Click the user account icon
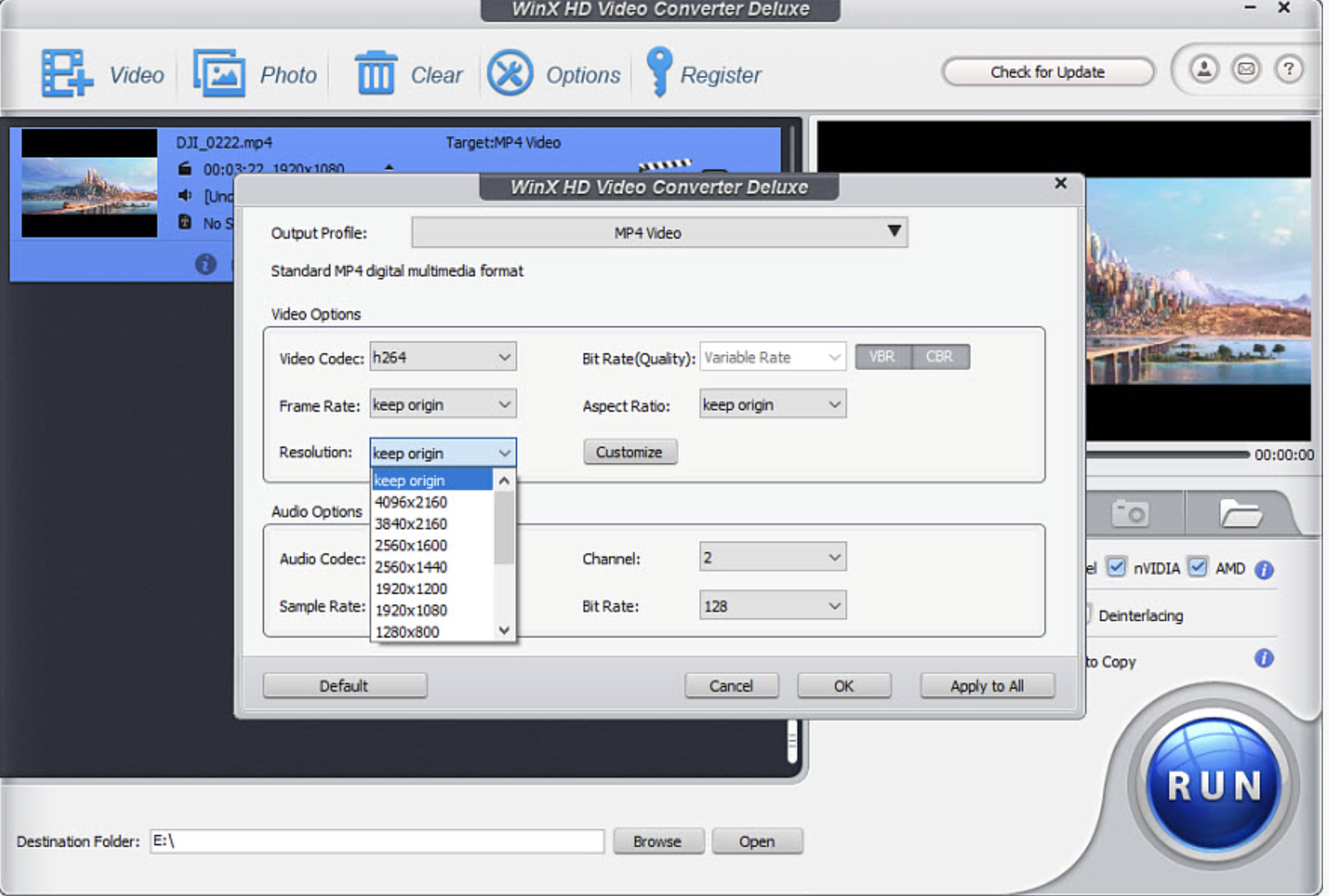The height and width of the screenshot is (896, 1329). 1204,69
